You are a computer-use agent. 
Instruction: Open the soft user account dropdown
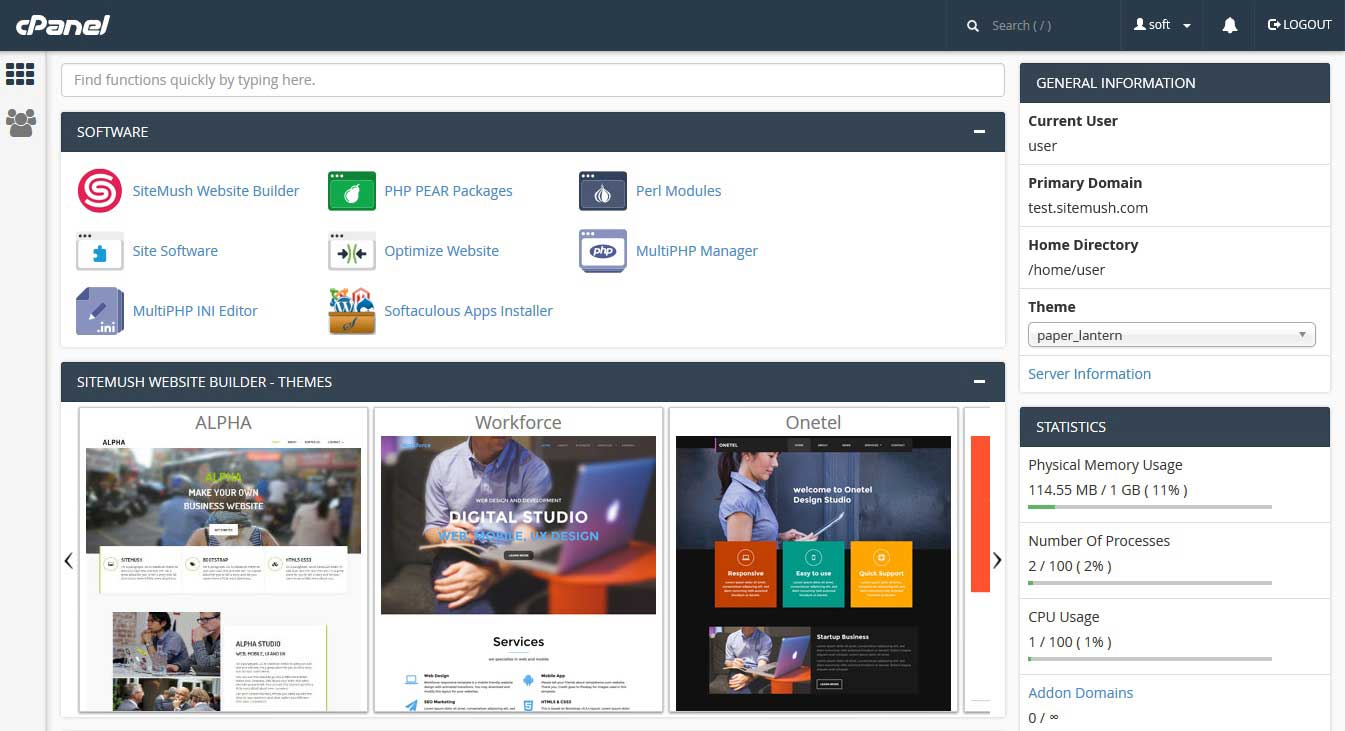(1162, 25)
